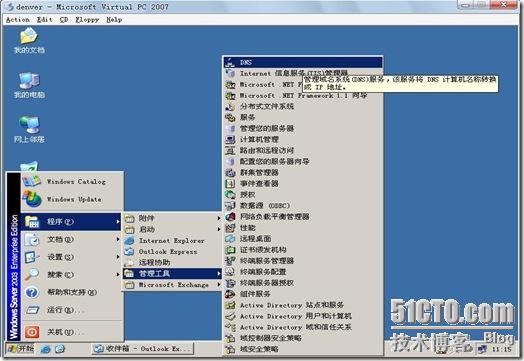524x361 pixels.
Task: Click 关机(U)... in Start menu
Action: coord(72,332)
